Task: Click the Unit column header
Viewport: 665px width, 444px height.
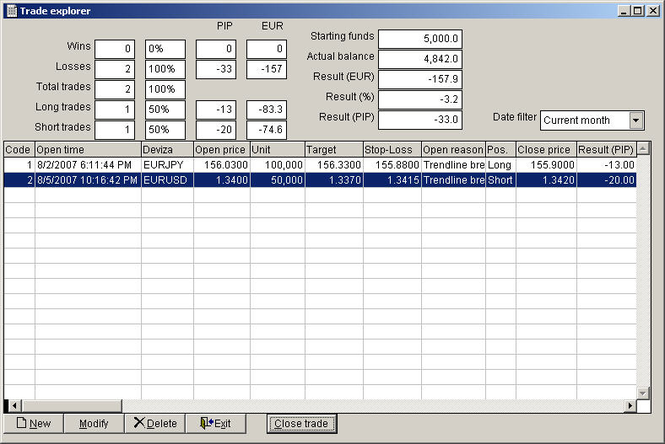Action: tap(277, 150)
